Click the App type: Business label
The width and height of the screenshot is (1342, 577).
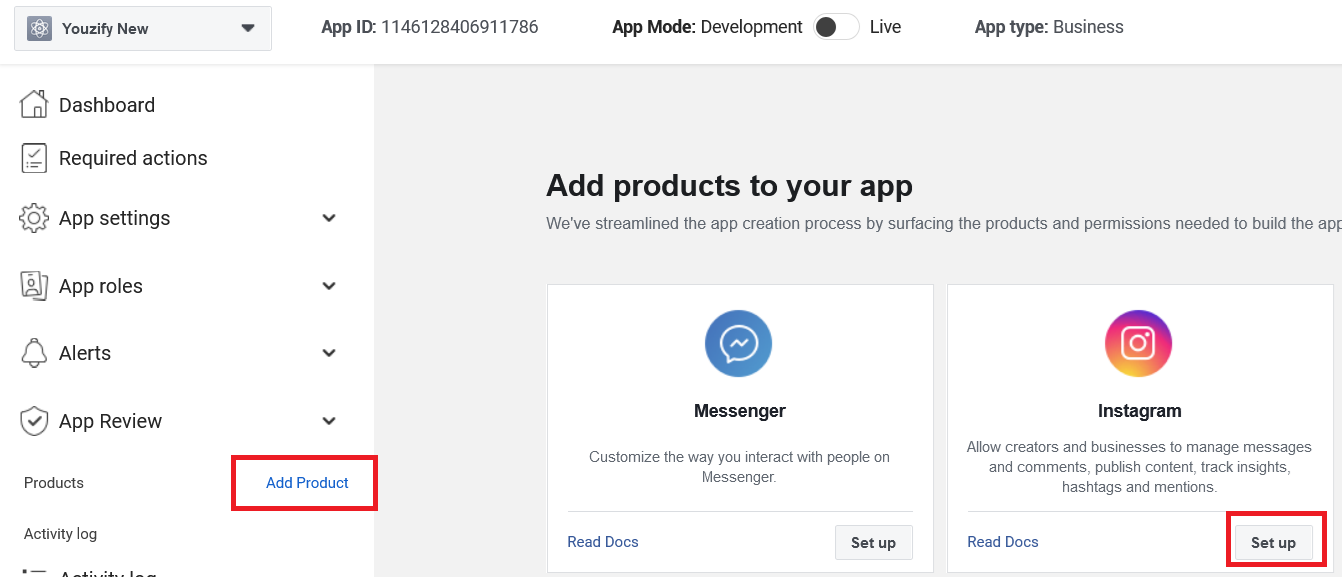(1049, 27)
